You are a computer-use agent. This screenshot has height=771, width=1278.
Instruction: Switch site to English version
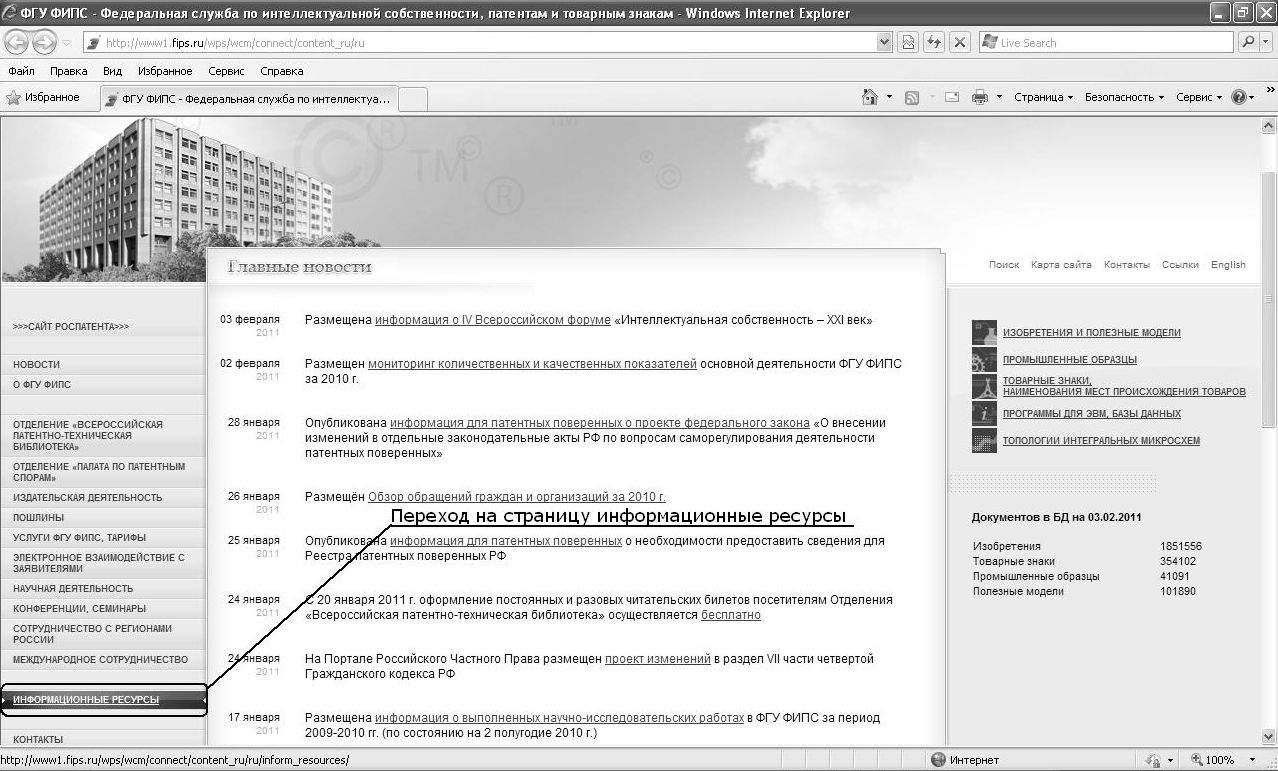pyautogui.click(x=1228, y=265)
